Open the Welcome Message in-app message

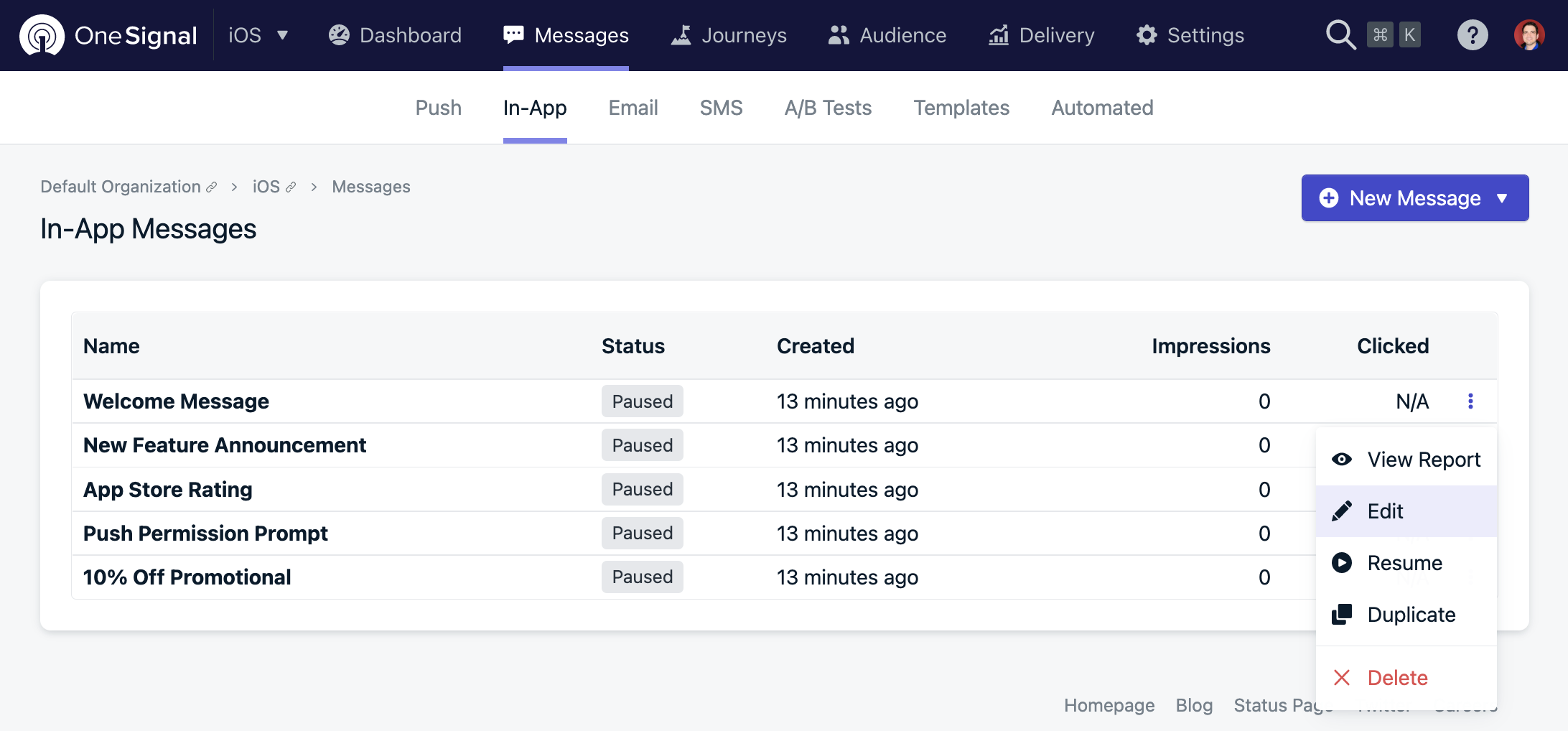click(x=176, y=401)
